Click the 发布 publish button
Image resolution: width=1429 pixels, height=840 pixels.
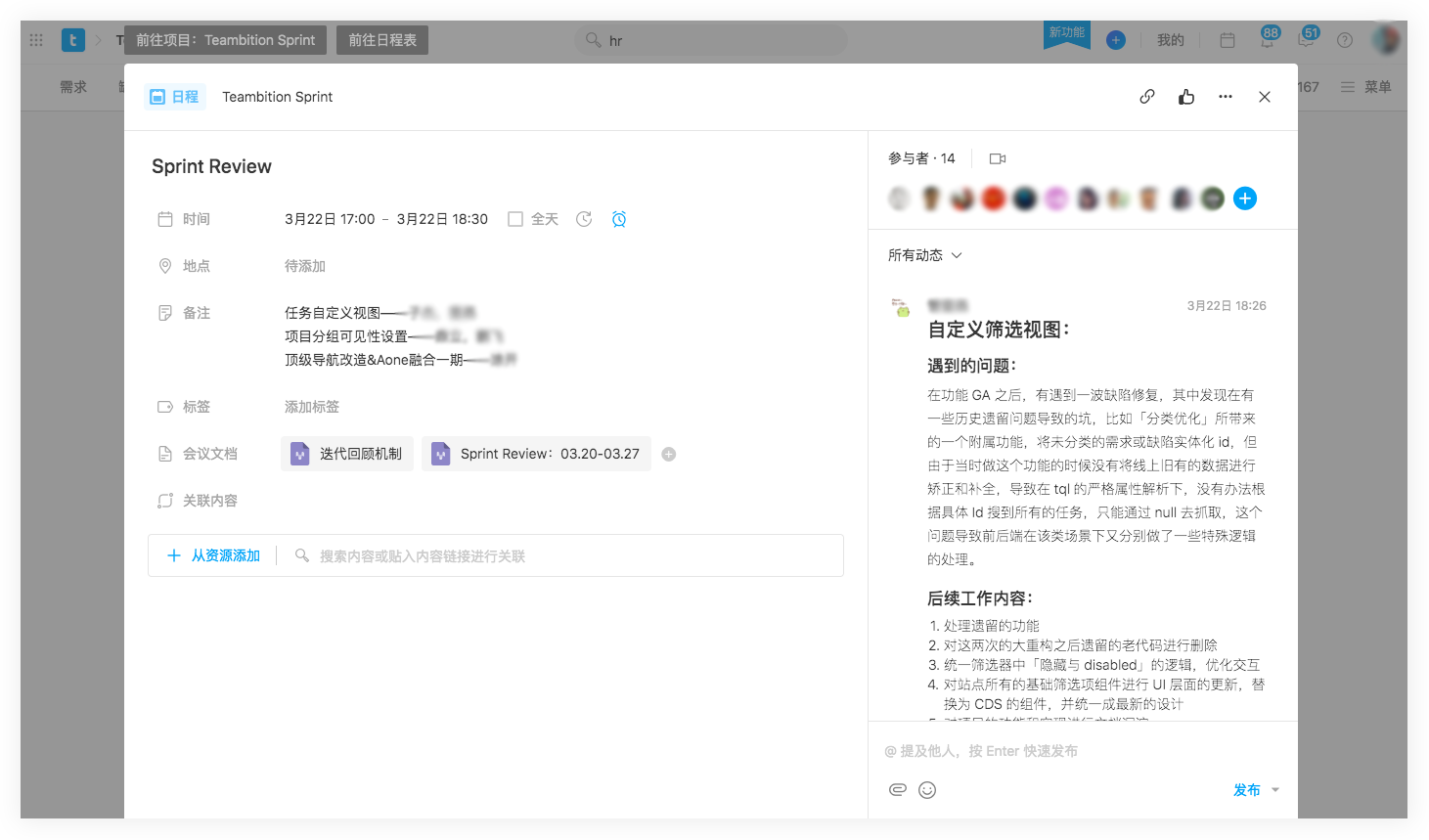[1247, 790]
